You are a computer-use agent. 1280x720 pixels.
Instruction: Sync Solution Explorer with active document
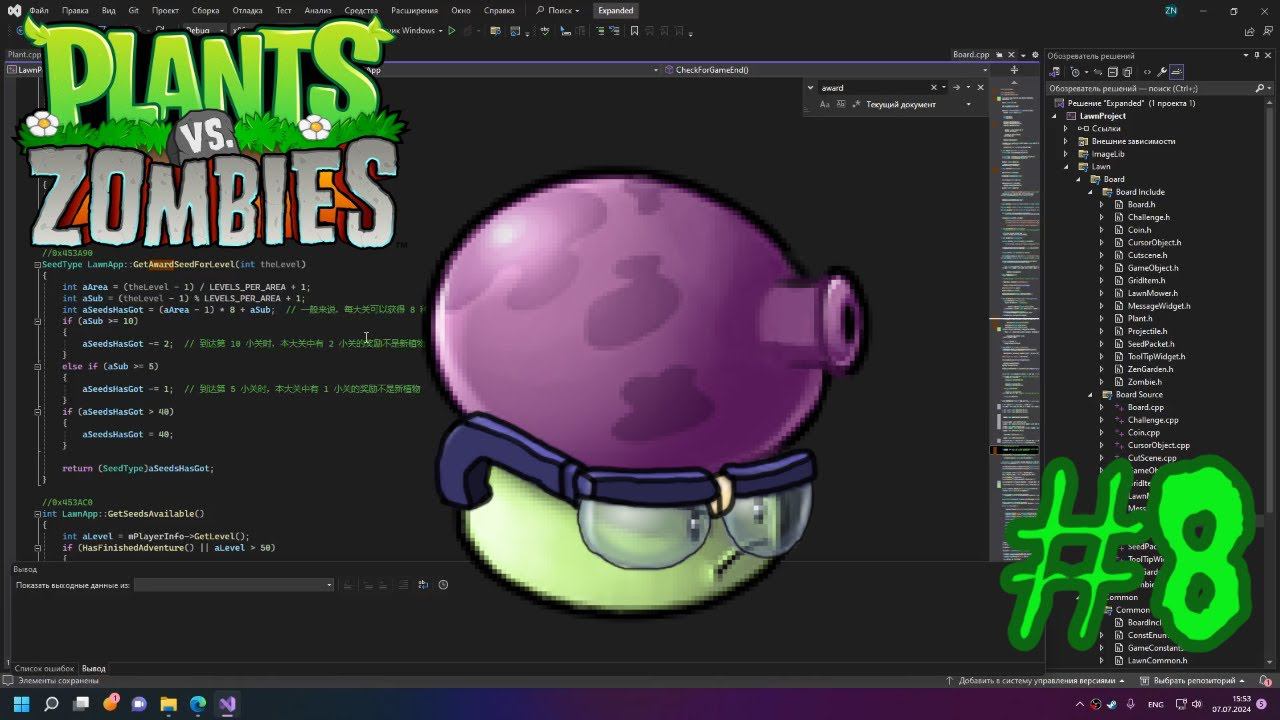coord(1096,72)
